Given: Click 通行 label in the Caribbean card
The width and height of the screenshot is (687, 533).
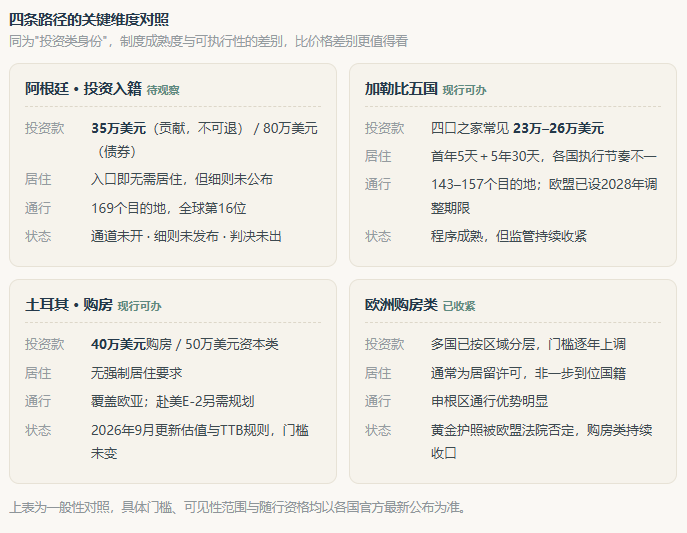Looking at the screenshot, I should [x=378, y=185].
